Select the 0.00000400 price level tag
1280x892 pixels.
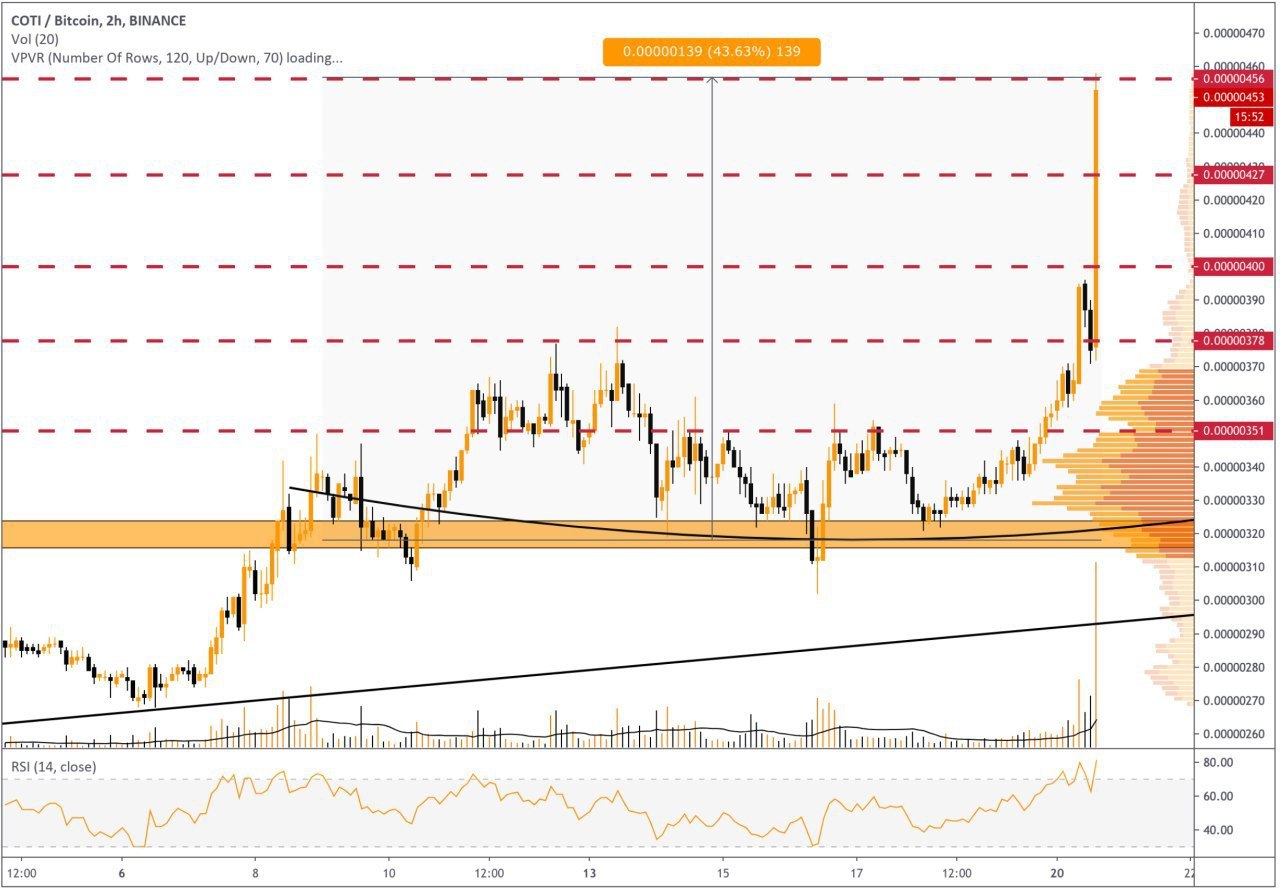tap(1234, 267)
